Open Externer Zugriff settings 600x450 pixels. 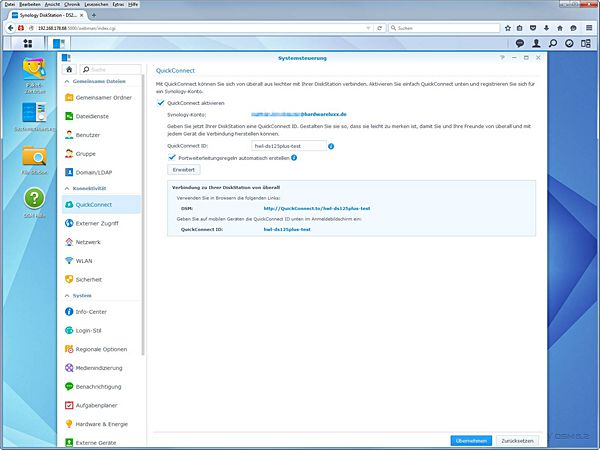tap(101, 223)
